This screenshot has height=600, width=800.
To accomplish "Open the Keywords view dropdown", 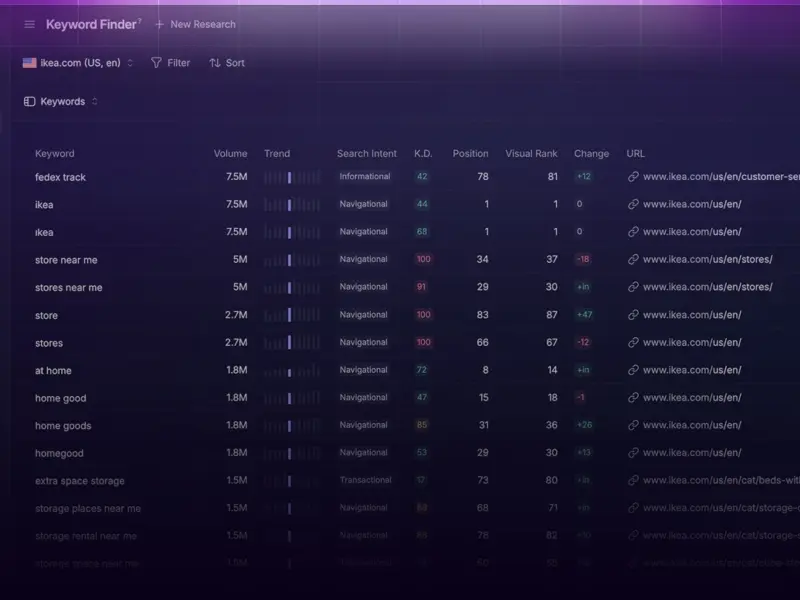I will pyautogui.click(x=61, y=102).
